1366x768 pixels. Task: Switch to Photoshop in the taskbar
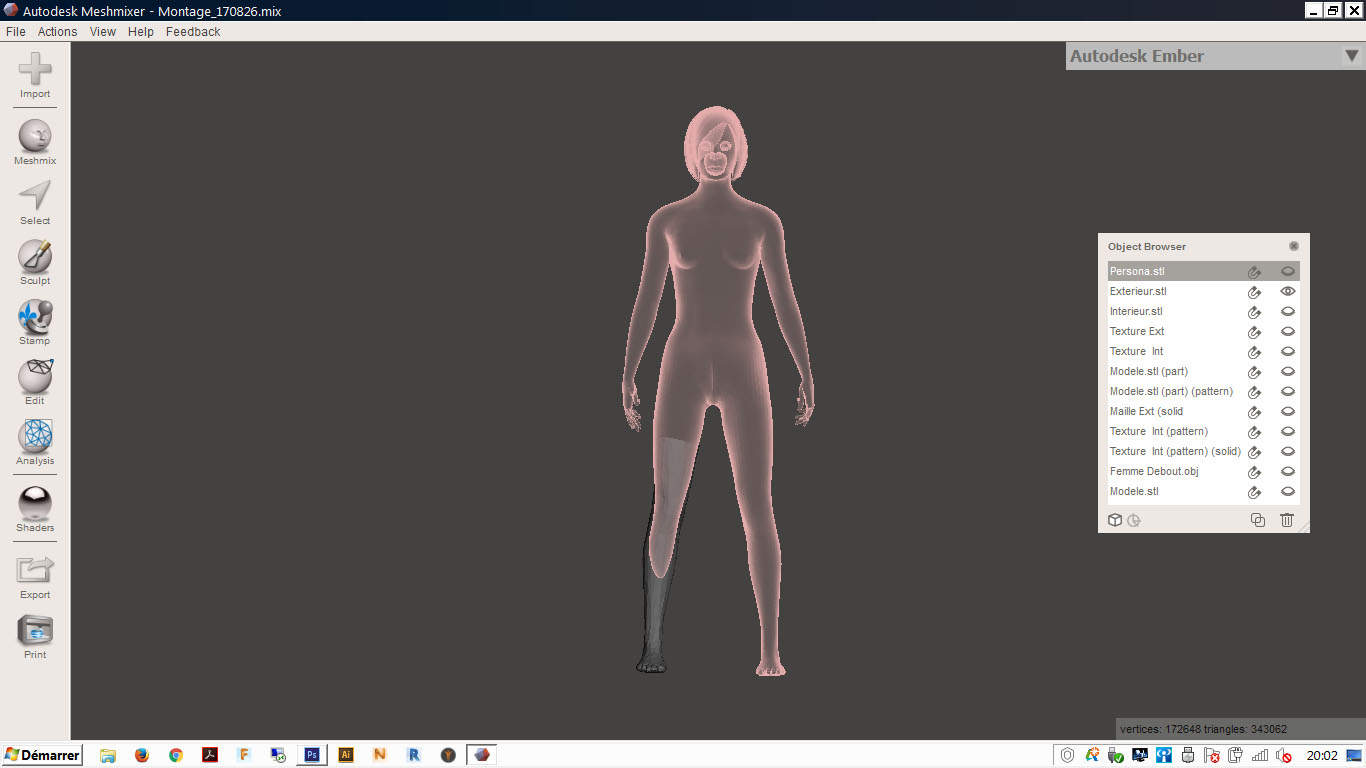click(312, 755)
